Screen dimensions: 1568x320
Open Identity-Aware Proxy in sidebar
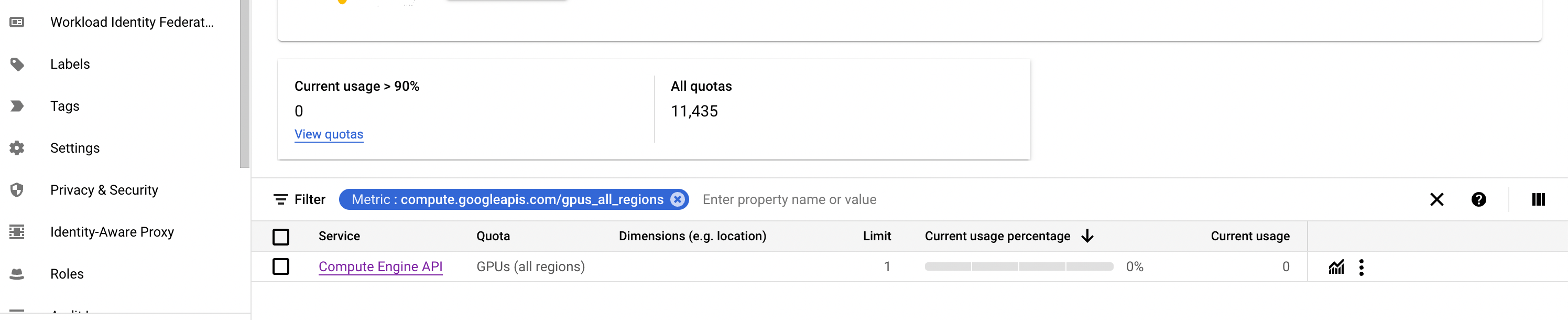[x=112, y=232]
